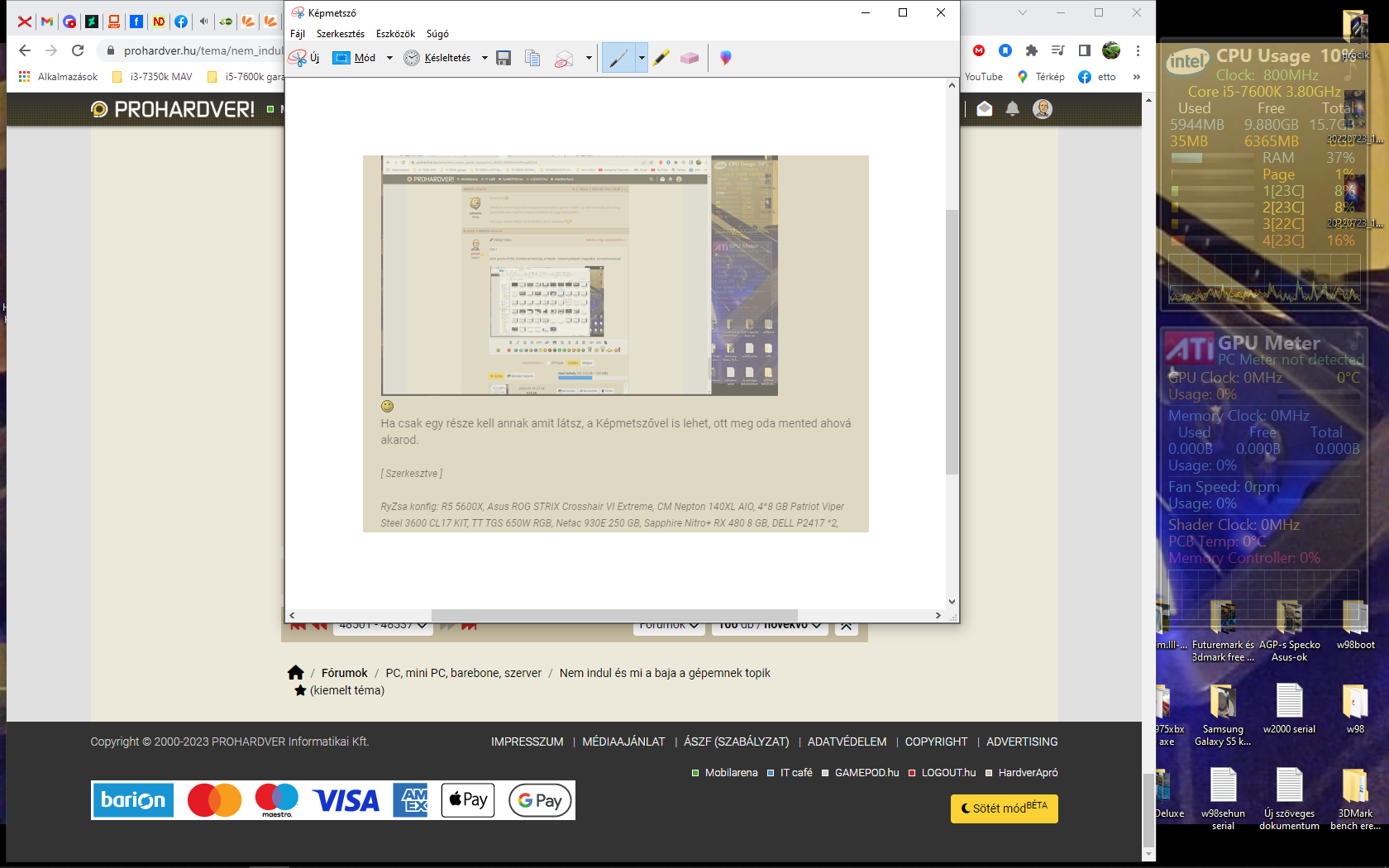Open the Chrome profile avatar

[1111, 50]
